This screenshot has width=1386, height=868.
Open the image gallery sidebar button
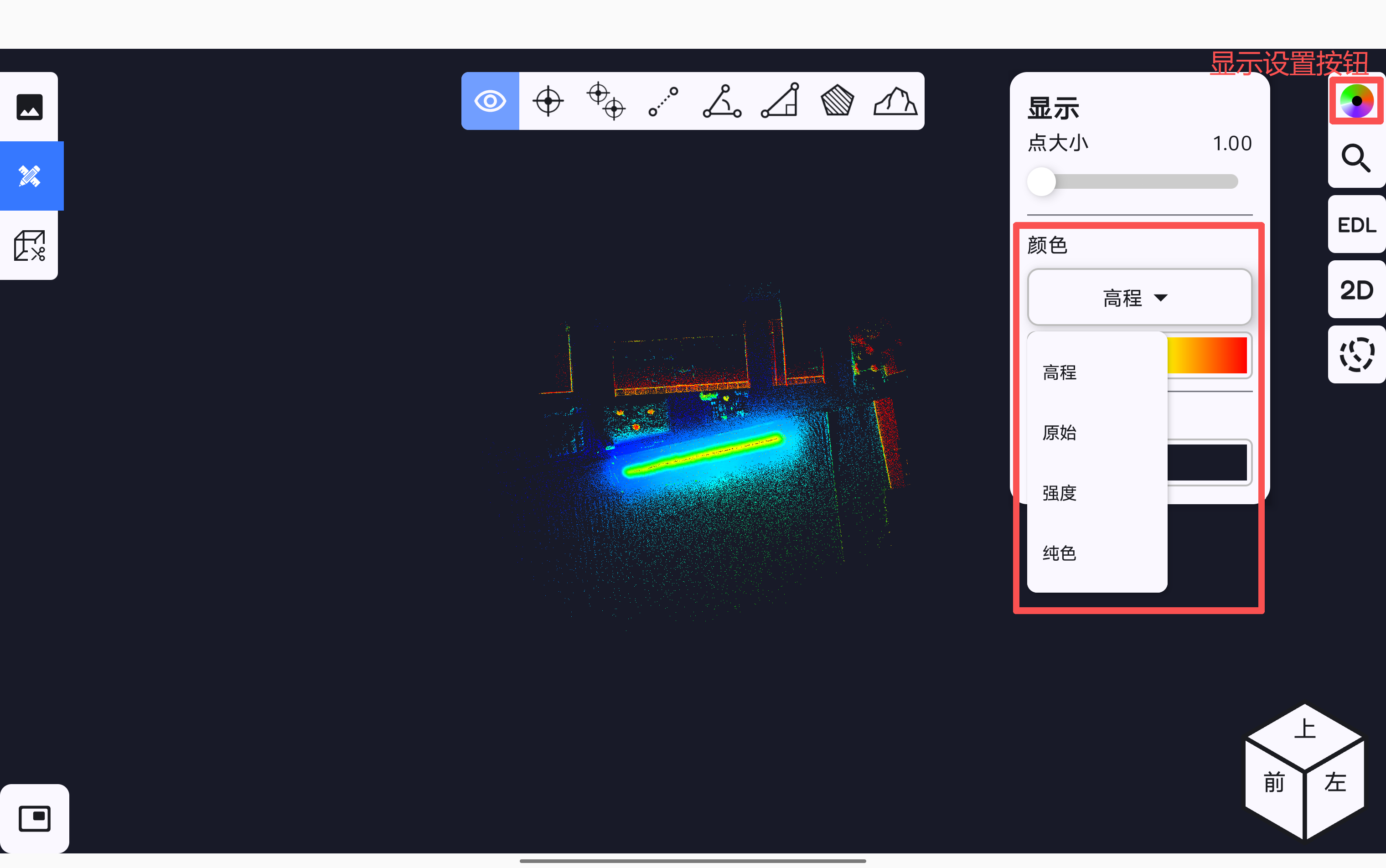point(29,107)
